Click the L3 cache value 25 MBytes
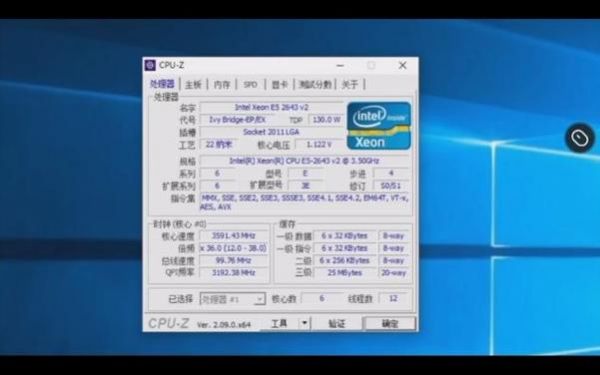The width and height of the screenshot is (600, 375). click(x=344, y=272)
